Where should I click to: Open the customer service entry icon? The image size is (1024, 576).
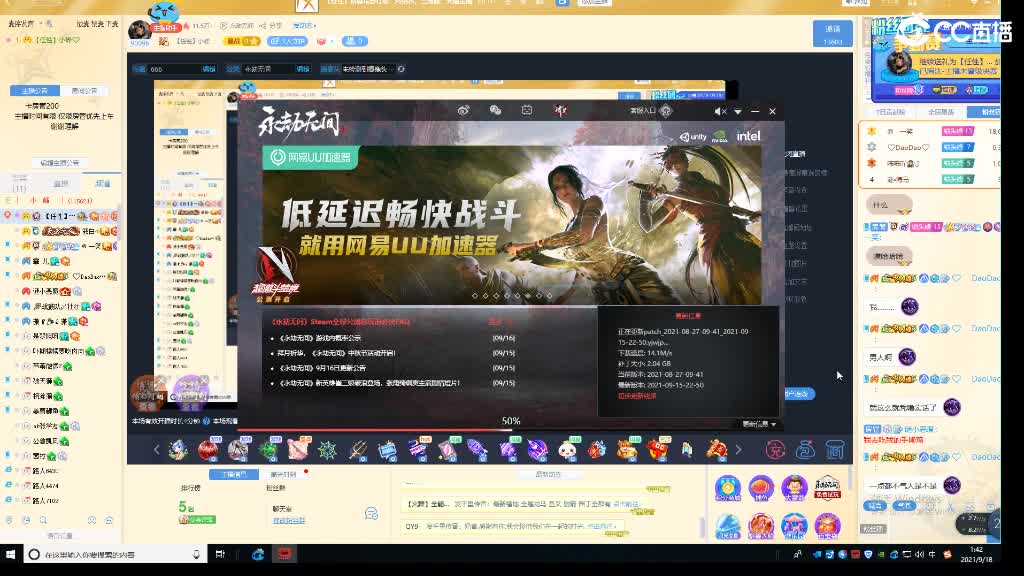tap(665, 111)
